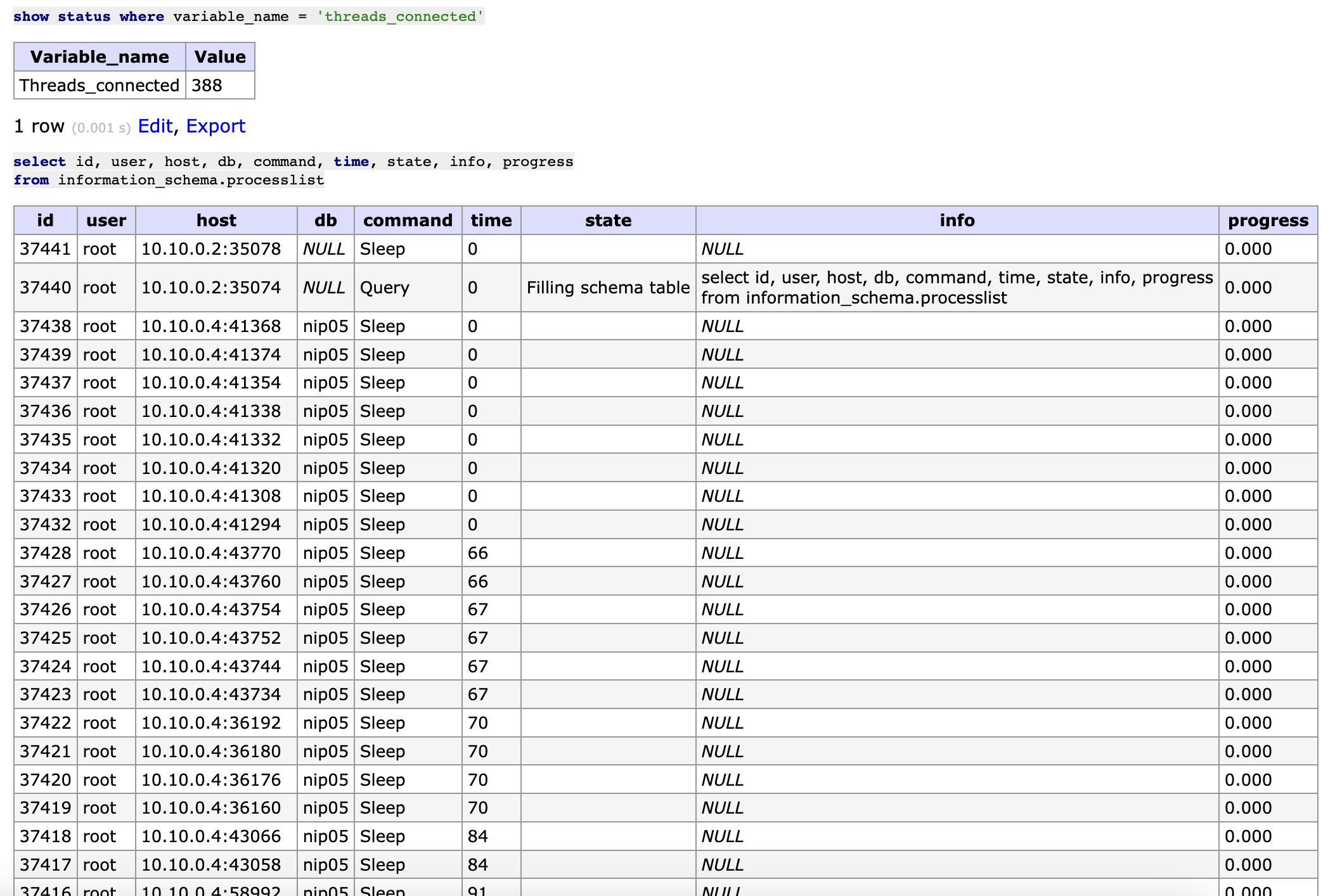Select NULL info cell in row 37433
Screen dimensions: 1335x896
[x=957, y=496]
